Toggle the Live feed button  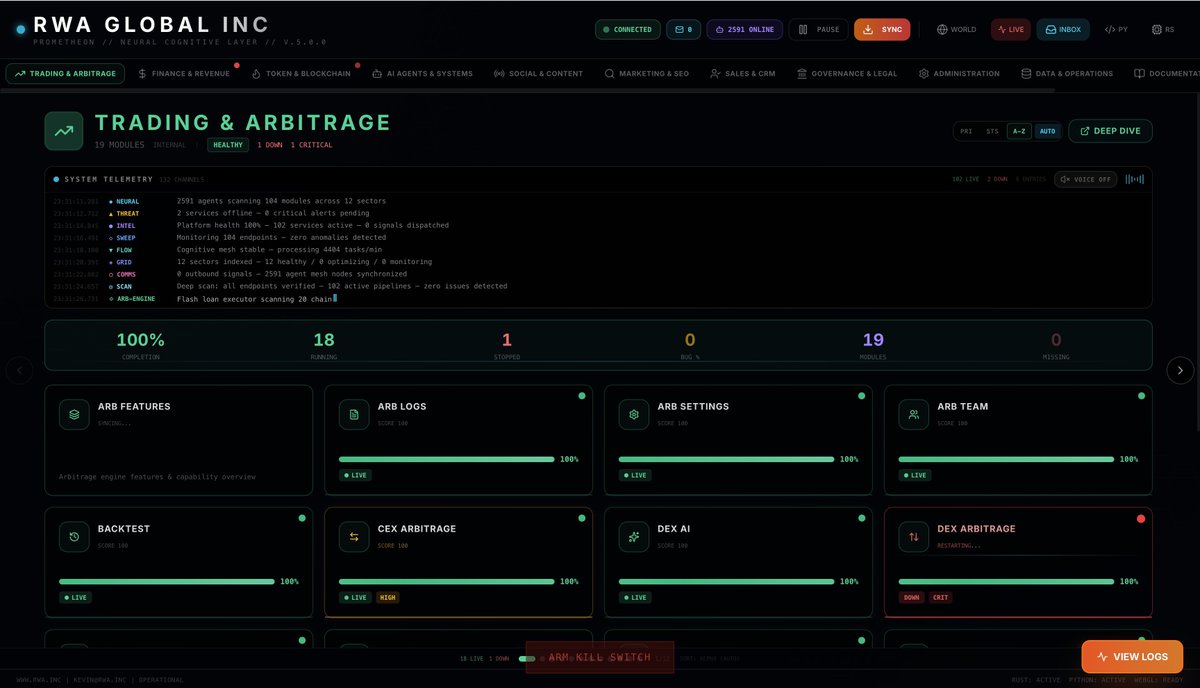point(1011,29)
